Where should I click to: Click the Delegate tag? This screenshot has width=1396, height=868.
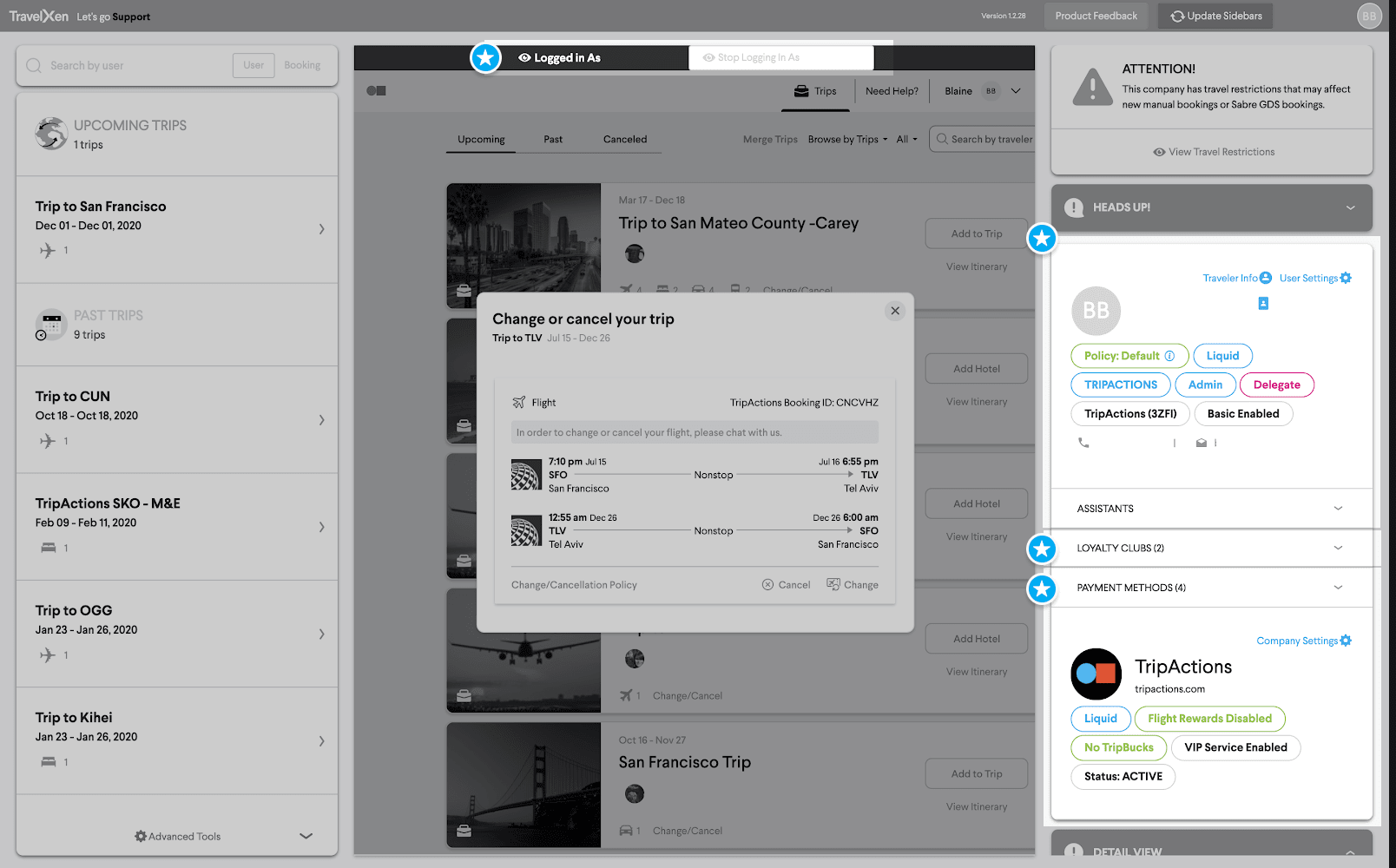(1277, 385)
